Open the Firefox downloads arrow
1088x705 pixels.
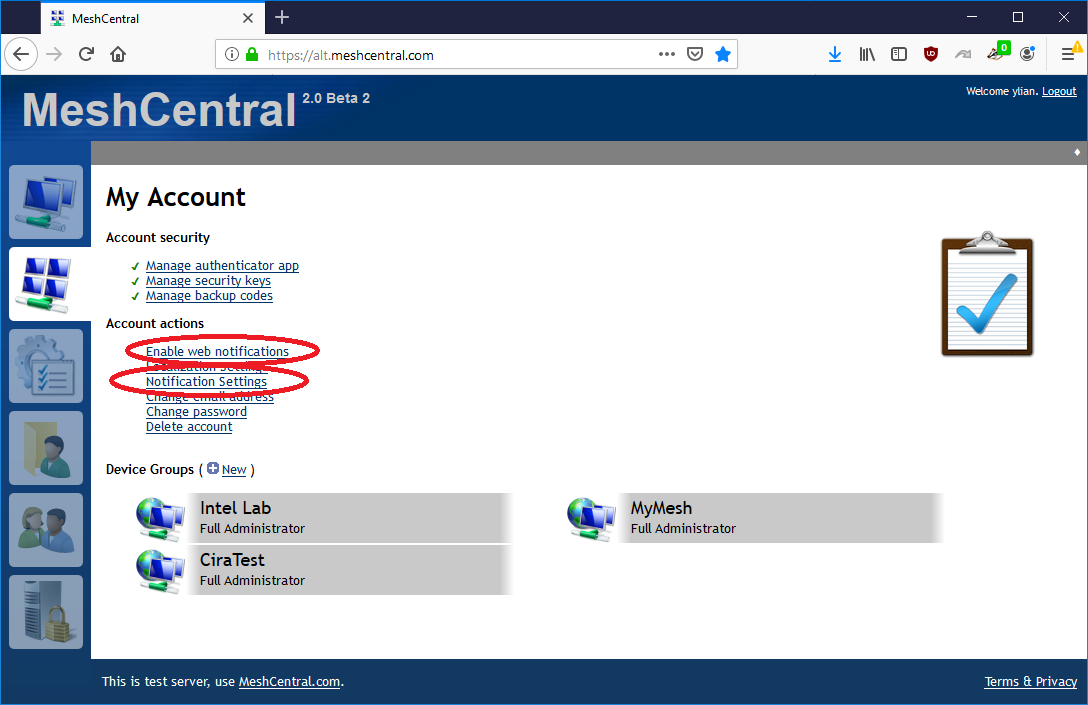pos(835,54)
